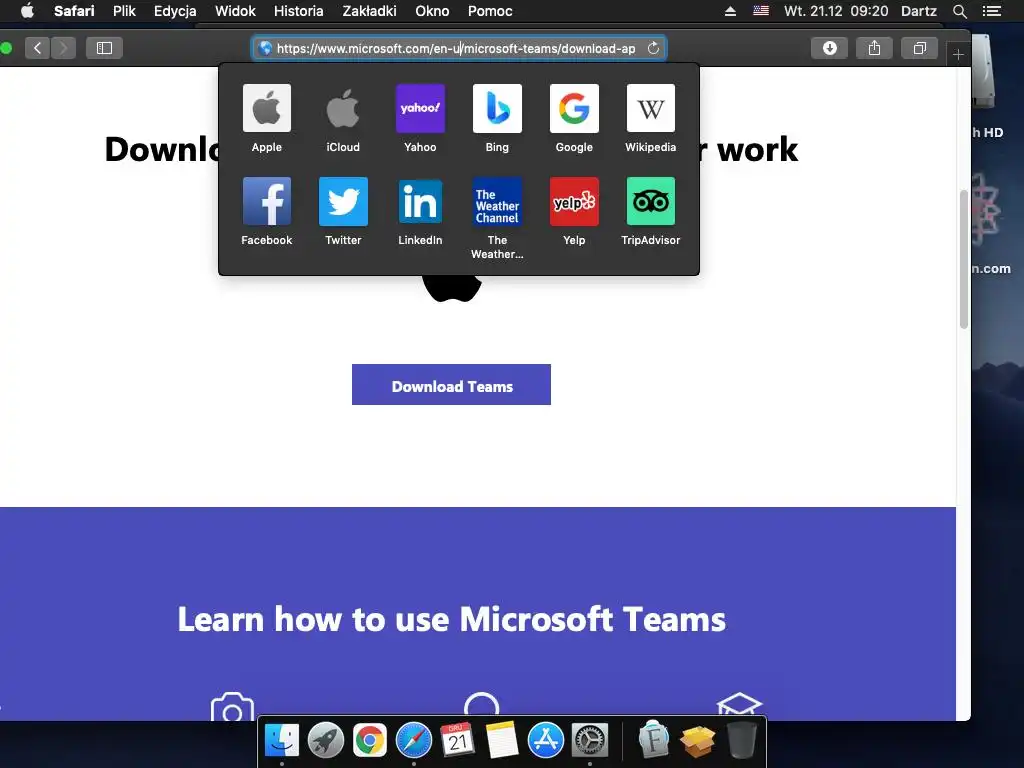This screenshot has height=768, width=1024.
Task: Toggle the Safari sidebar button
Action: point(104,48)
